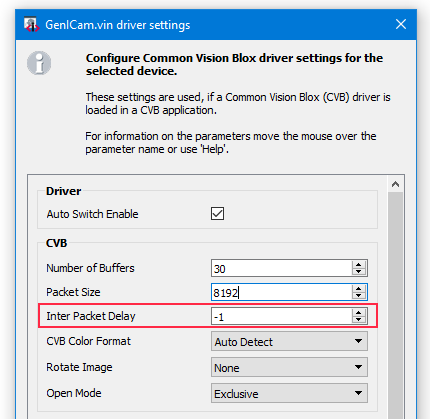Viewport: 430px width, 419px height.
Task: Increase Number of Buffers with up arrow
Action: [x=359, y=265]
